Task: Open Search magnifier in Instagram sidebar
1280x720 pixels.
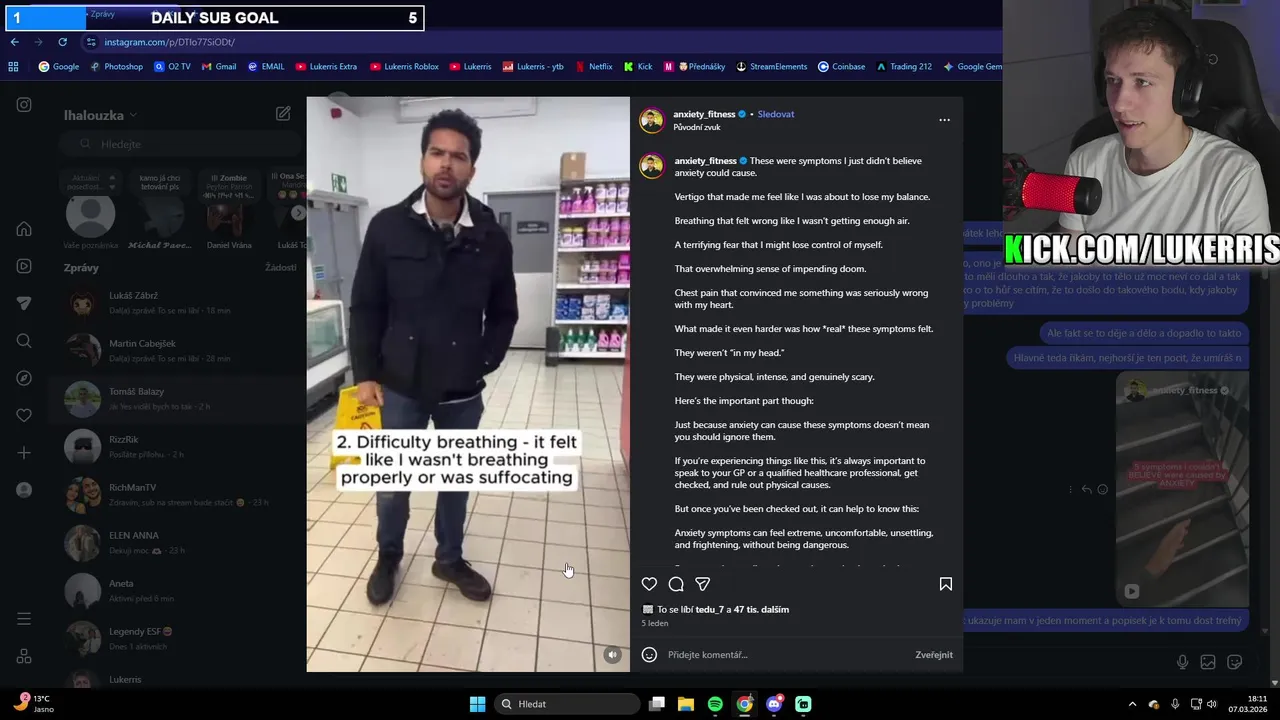Action: 24,341
